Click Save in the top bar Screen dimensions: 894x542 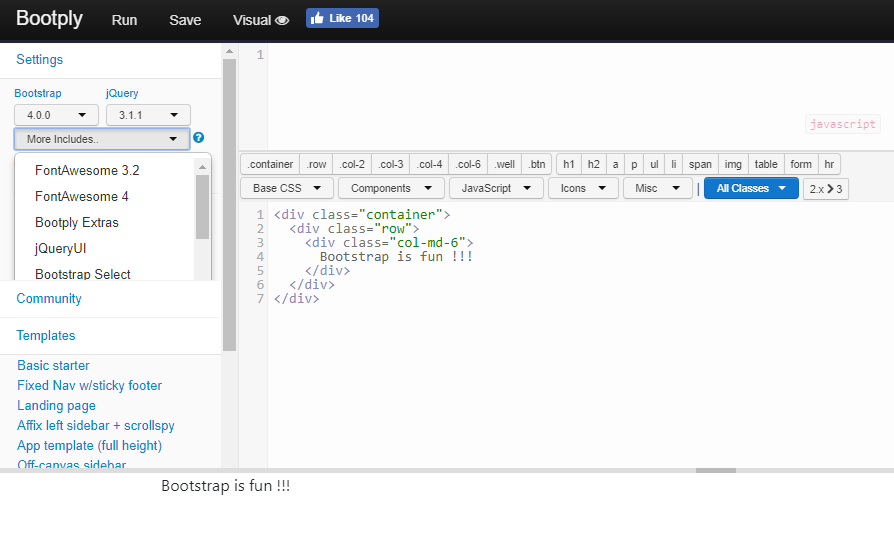pyautogui.click(x=185, y=20)
